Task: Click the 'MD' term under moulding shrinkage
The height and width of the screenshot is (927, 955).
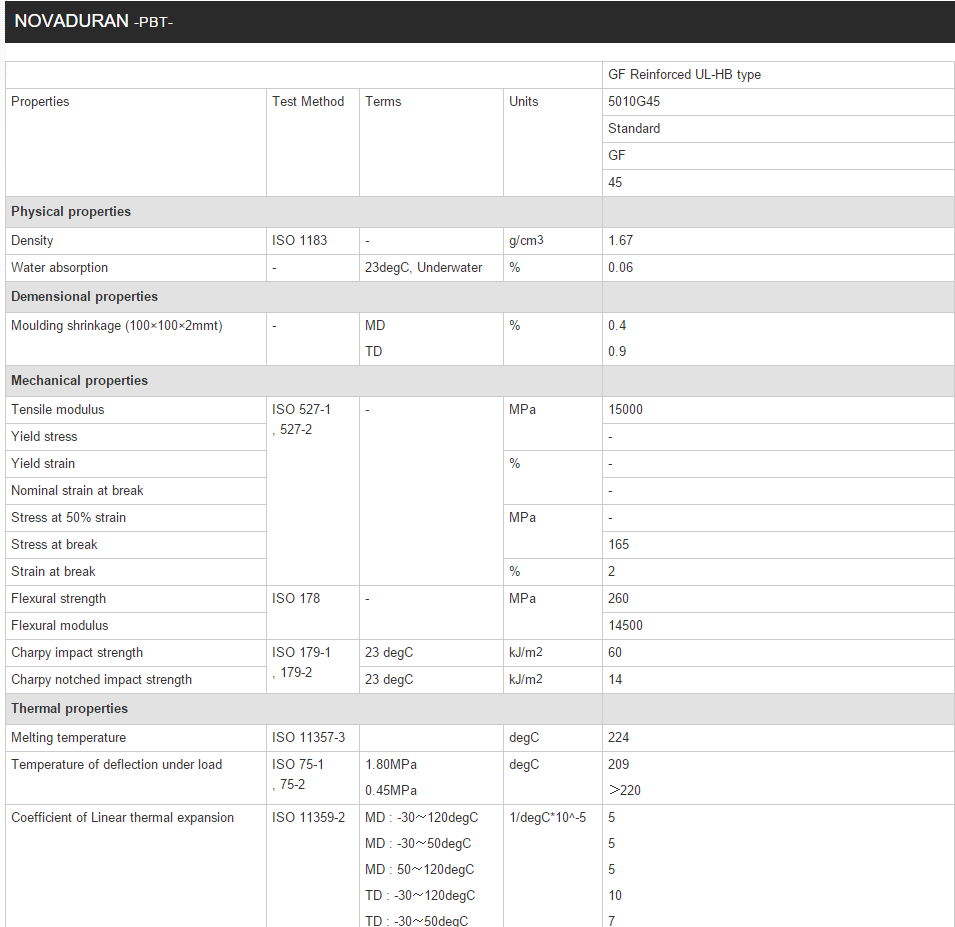Action: click(x=375, y=325)
